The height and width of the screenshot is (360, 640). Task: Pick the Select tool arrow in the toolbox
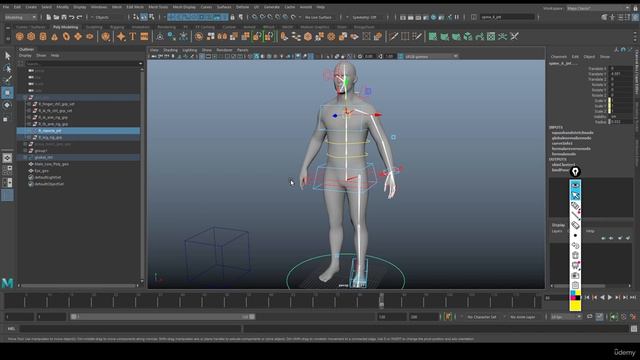click(x=7, y=56)
